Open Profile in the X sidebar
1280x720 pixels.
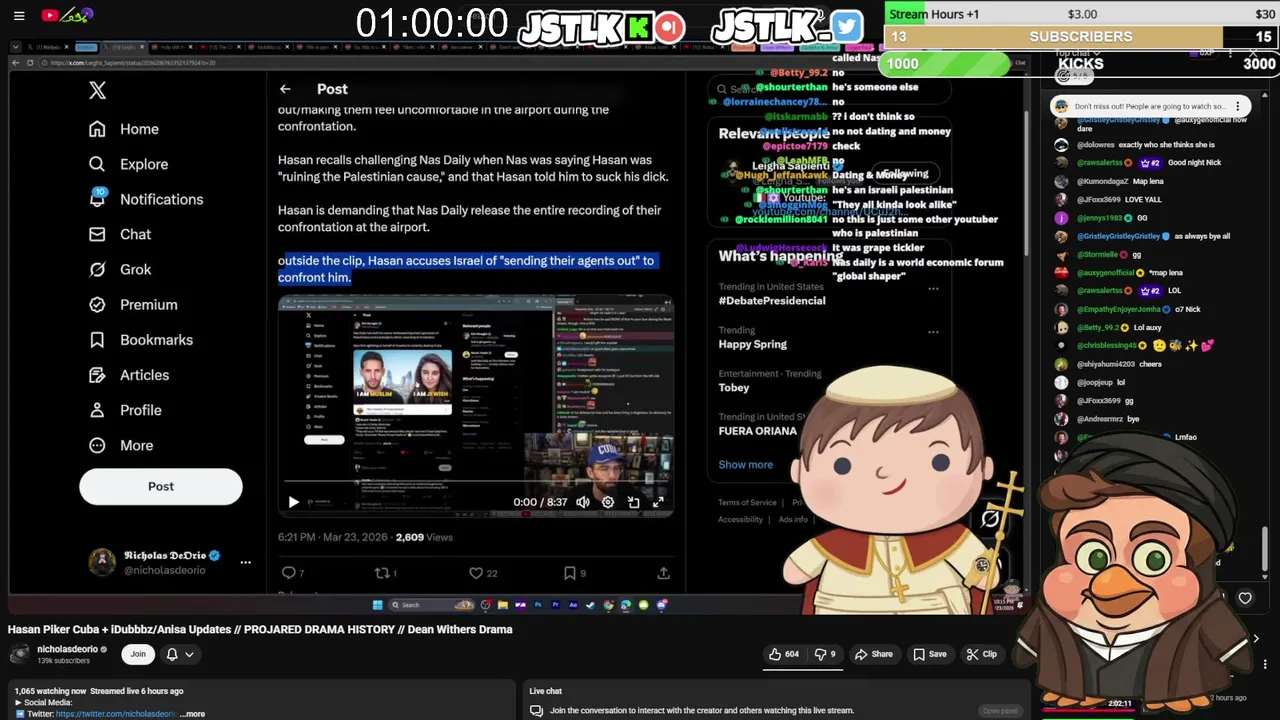click(x=125, y=410)
